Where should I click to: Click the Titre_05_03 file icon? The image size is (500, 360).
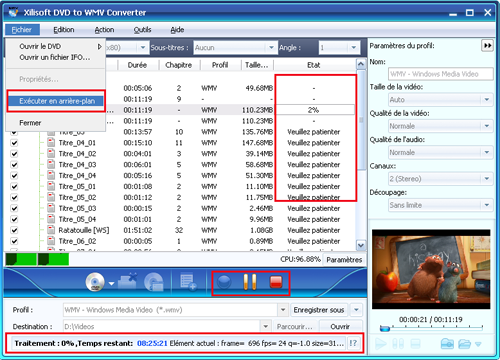click(51, 208)
